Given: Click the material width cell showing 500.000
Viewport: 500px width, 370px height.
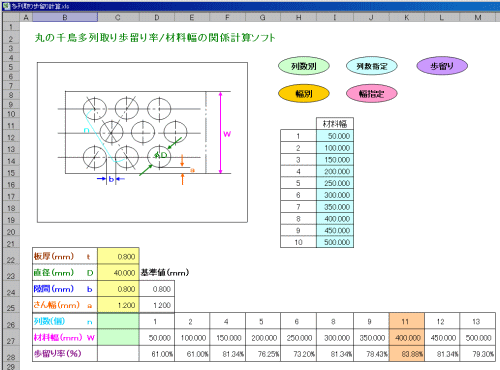Looking at the screenshot, I should [x=335, y=242].
